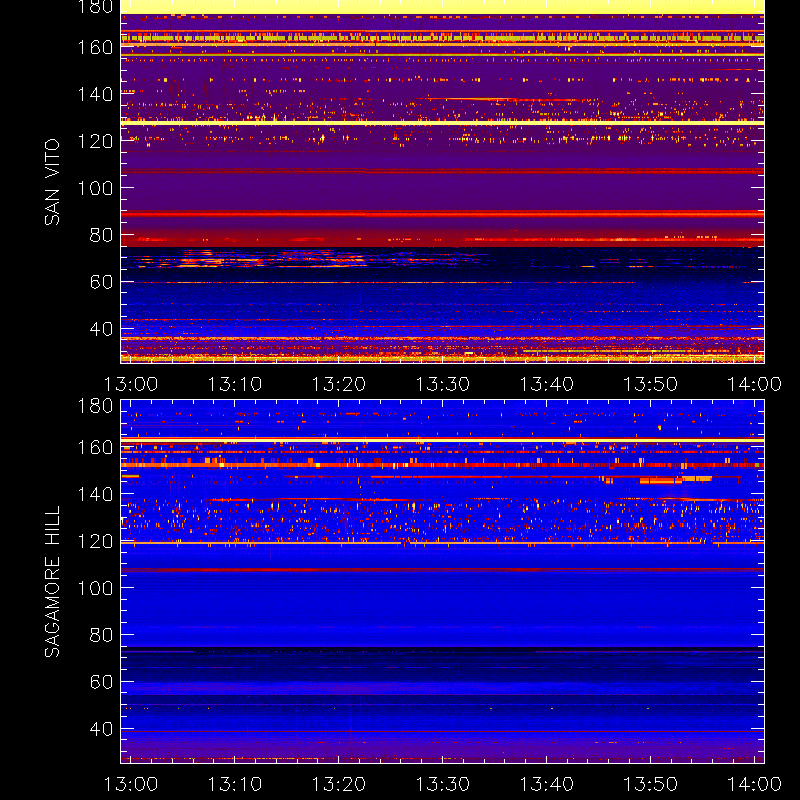Select the 120 tick label on Sagamore Hill plot
Screen dimensions: 800x800
(95, 541)
